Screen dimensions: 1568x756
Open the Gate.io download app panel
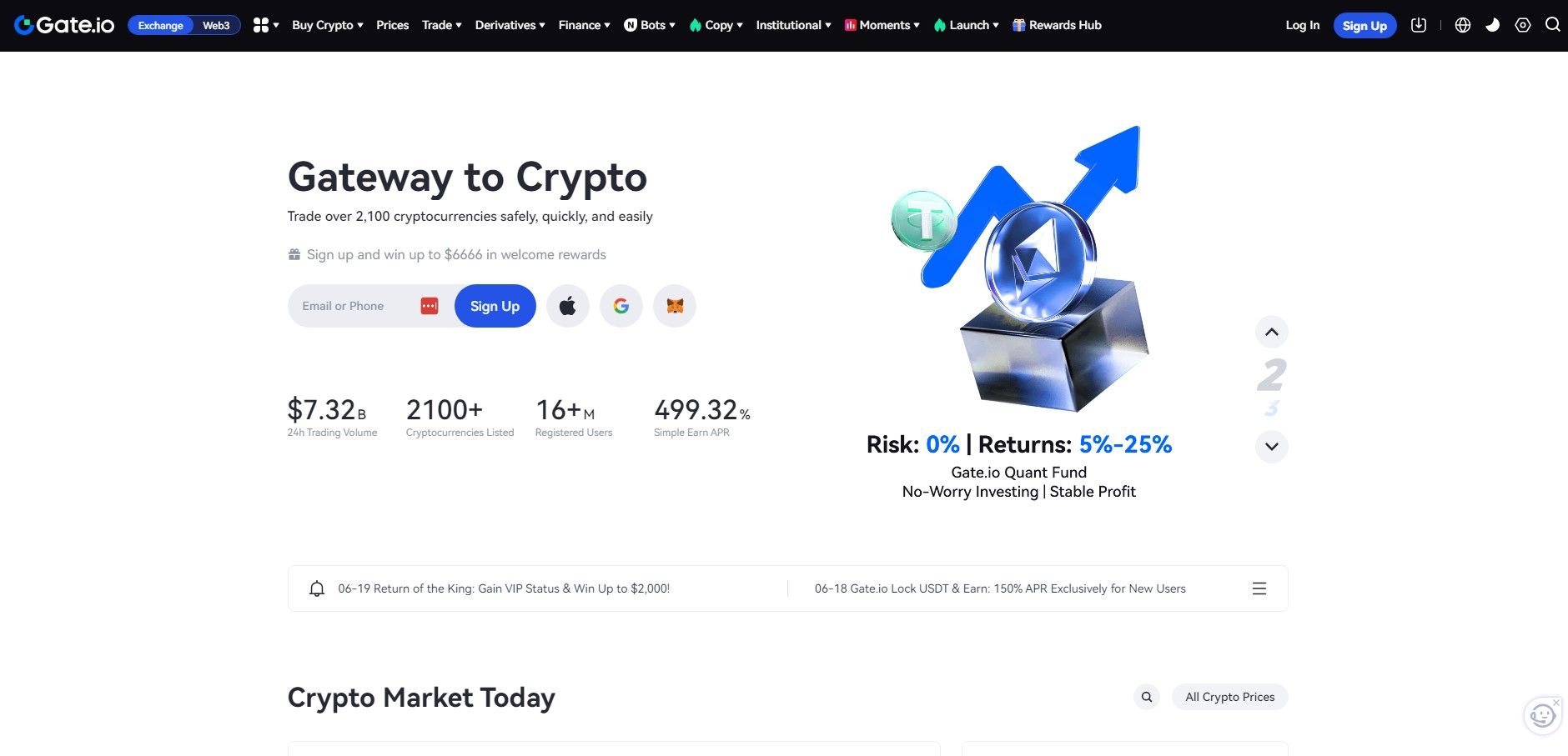[x=1418, y=25]
